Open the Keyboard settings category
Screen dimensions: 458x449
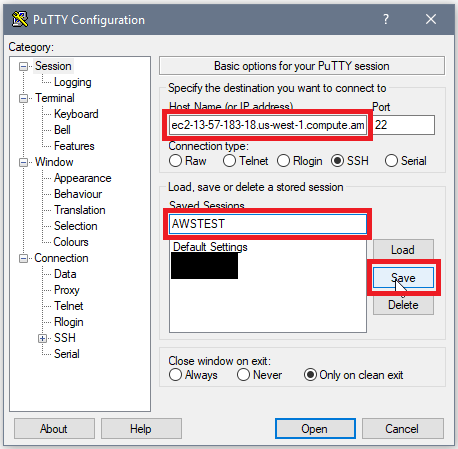76,114
